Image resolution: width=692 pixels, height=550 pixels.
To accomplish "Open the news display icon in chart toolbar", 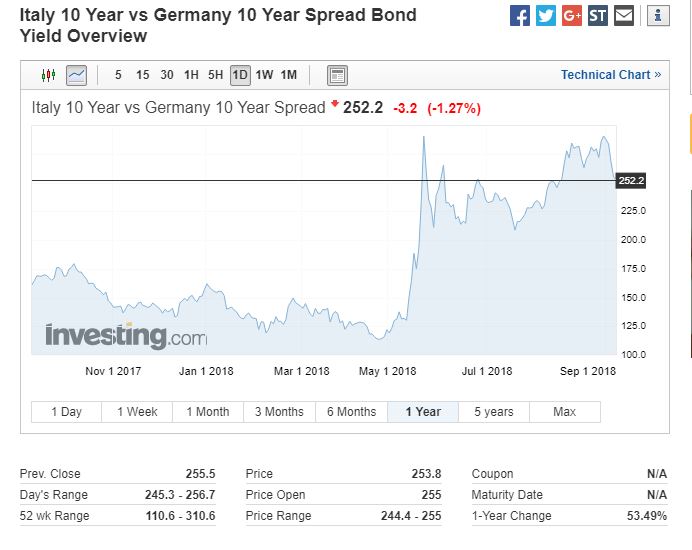I will pyautogui.click(x=337, y=75).
